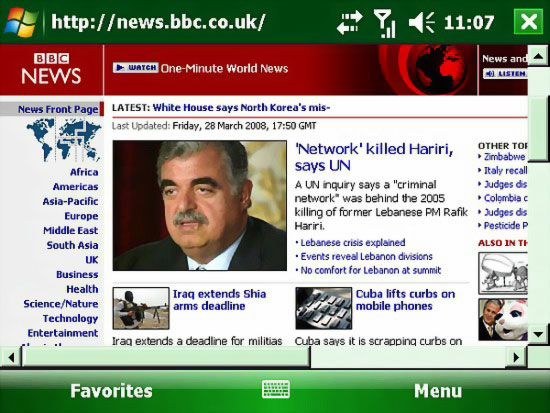The height and width of the screenshot is (413, 550).
Task: Click the address bar URL news.bbc.co.uk
Action: point(158,22)
